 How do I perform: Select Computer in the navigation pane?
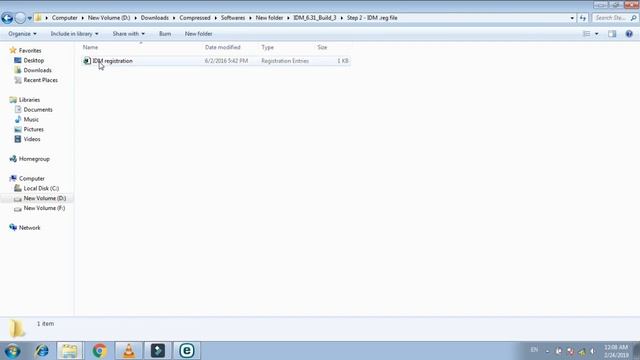(32, 178)
